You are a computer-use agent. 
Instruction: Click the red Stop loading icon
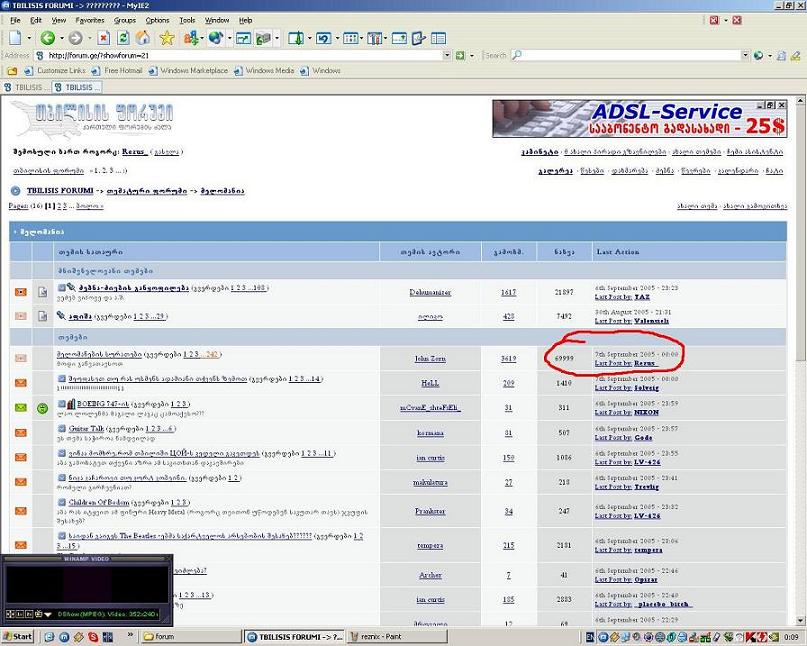(x=104, y=38)
